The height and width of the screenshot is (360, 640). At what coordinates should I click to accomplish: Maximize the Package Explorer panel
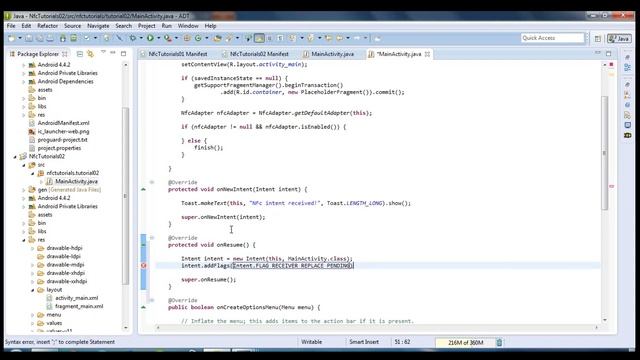tap(123, 53)
